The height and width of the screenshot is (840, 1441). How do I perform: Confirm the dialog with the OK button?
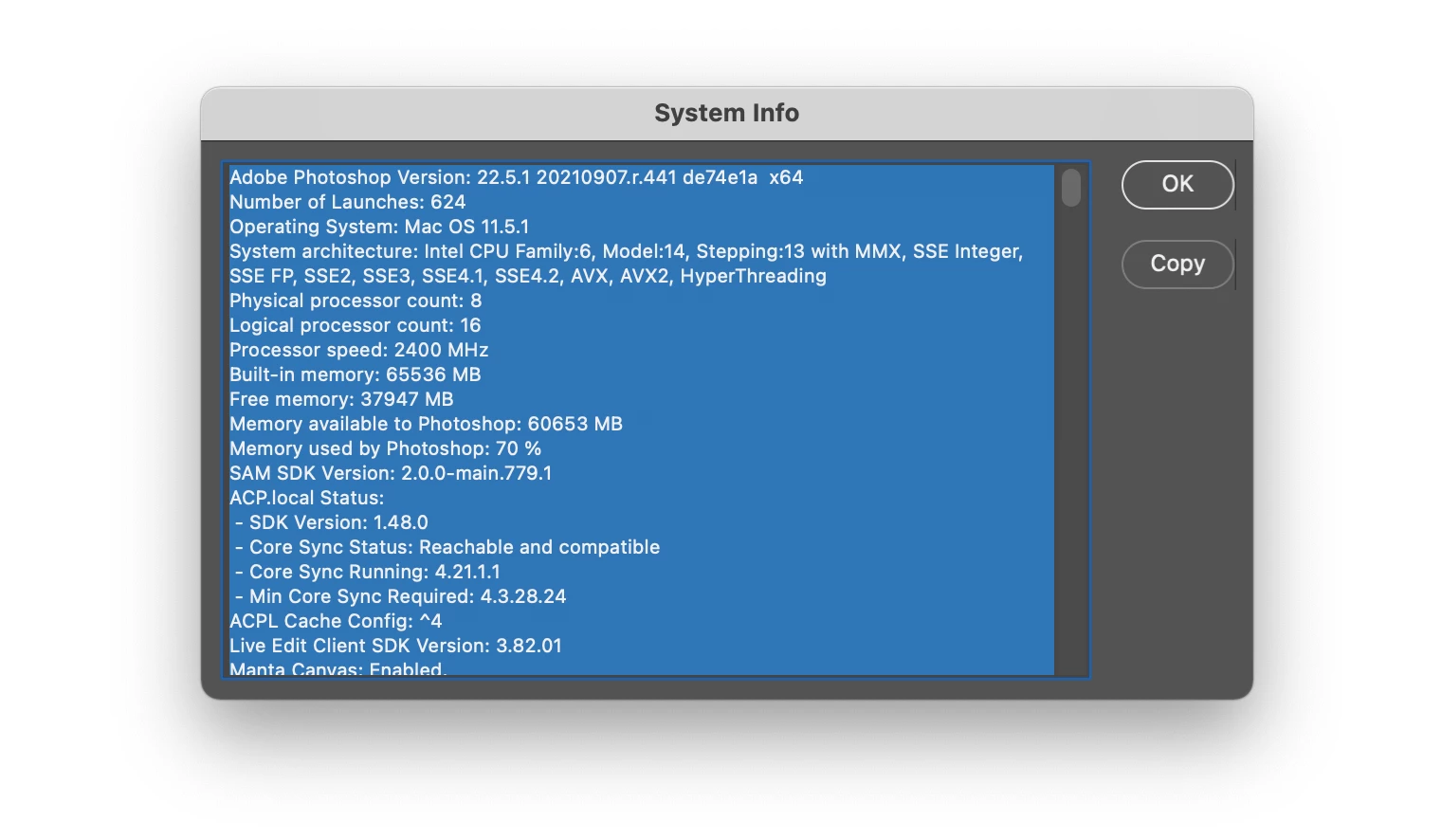pos(1177,185)
